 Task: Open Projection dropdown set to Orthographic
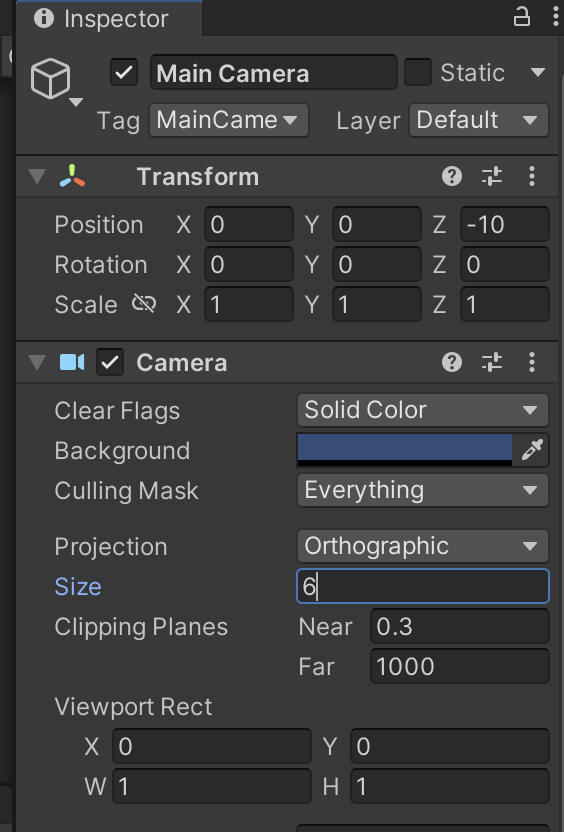point(422,546)
